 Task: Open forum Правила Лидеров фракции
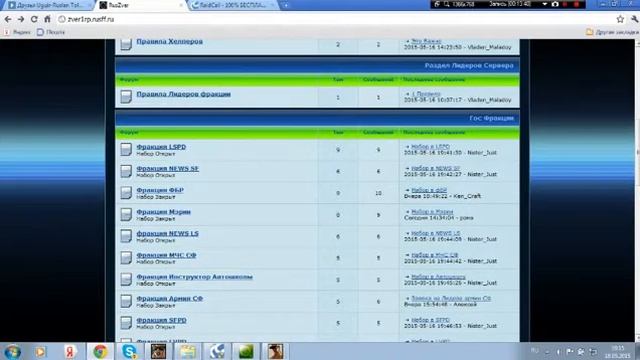(184, 94)
